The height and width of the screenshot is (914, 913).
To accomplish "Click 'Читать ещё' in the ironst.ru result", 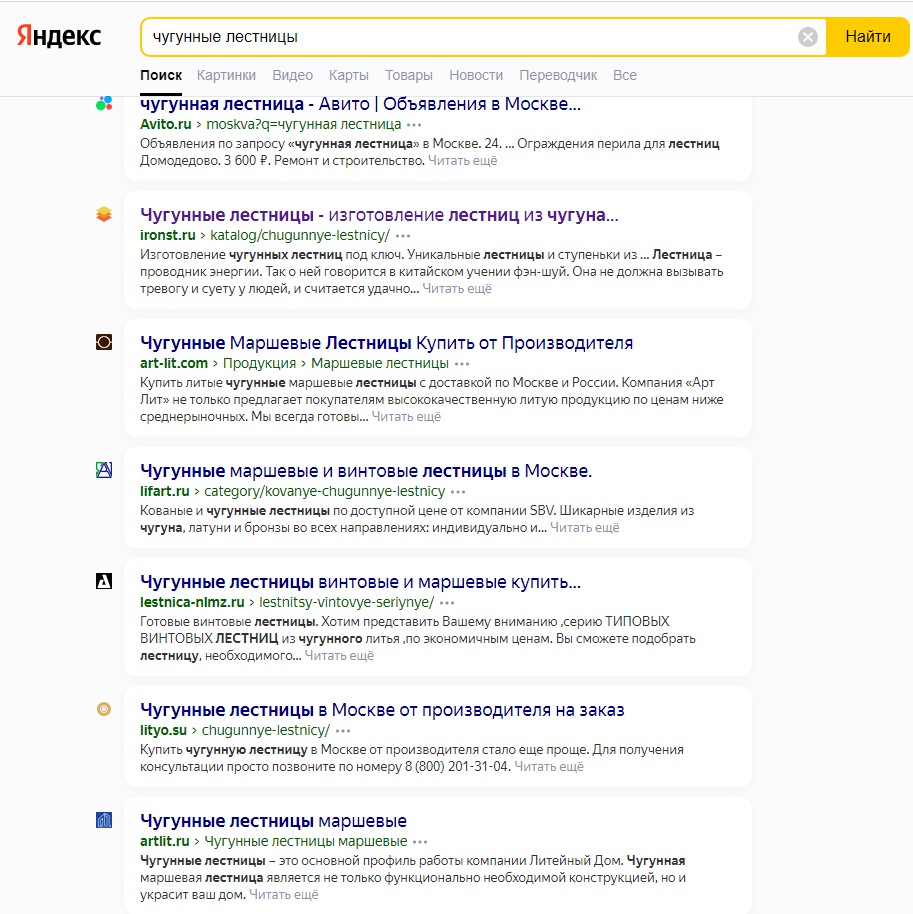I will (x=457, y=289).
